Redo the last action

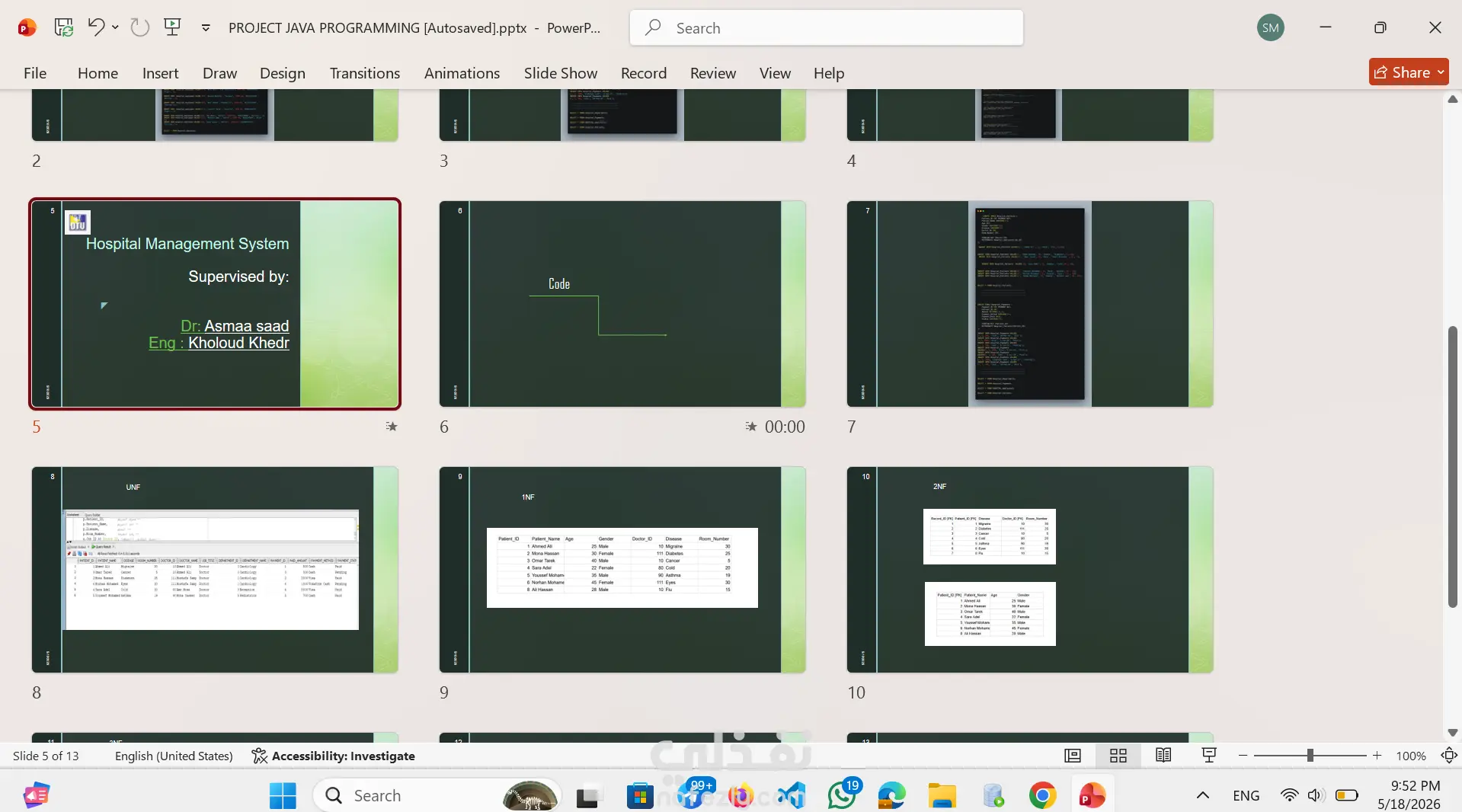[139, 28]
